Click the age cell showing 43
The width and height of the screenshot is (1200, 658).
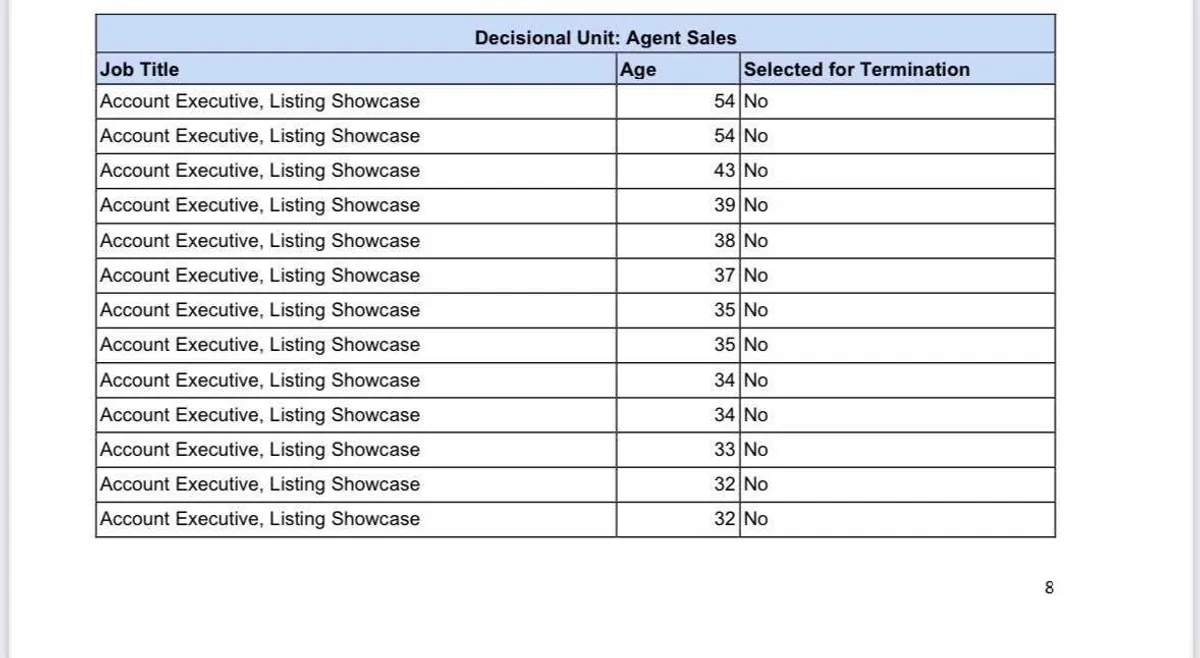(x=724, y=171)
